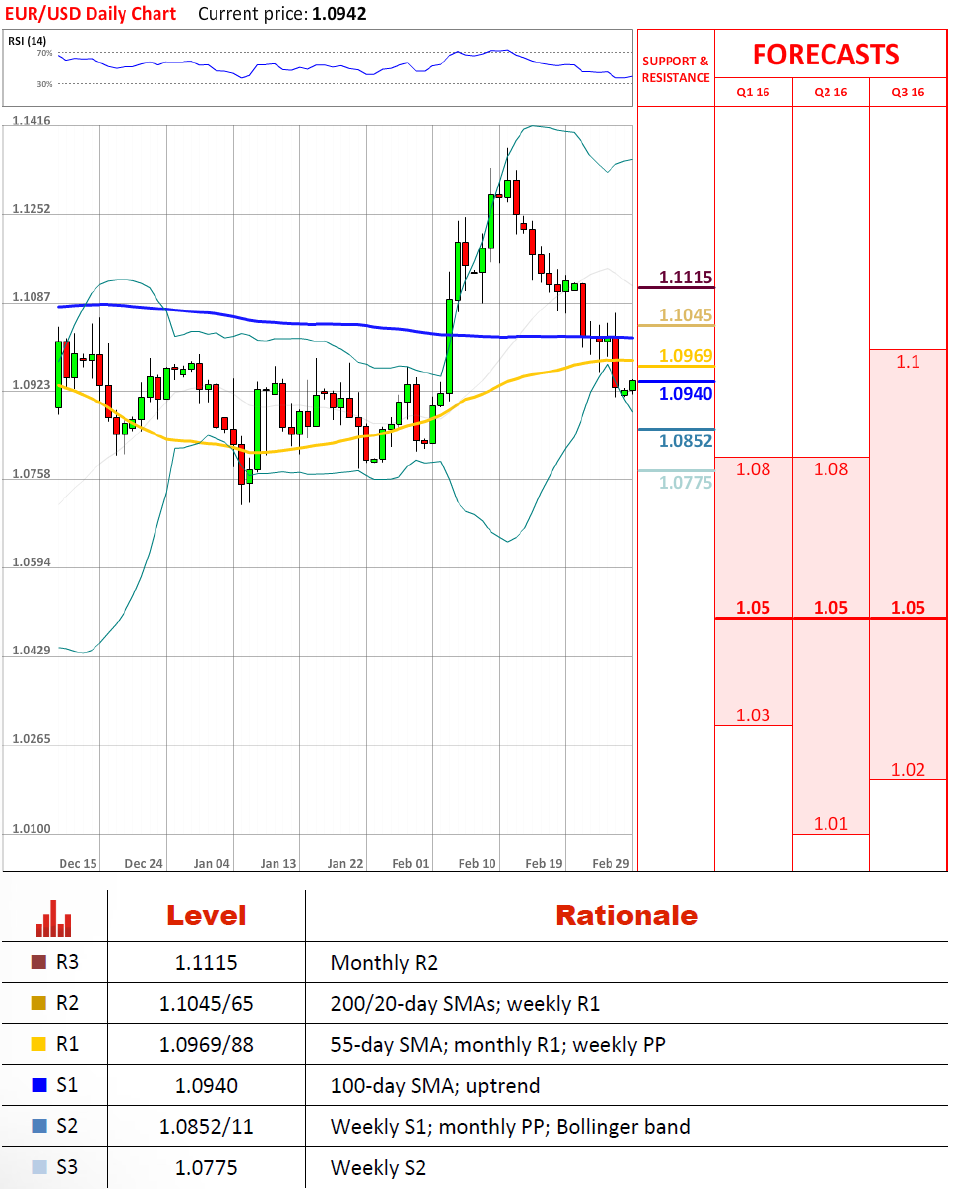953x1189 pixels.
Task: Click the Level table header
Action: pyautogui.click(x=206, y=915)
